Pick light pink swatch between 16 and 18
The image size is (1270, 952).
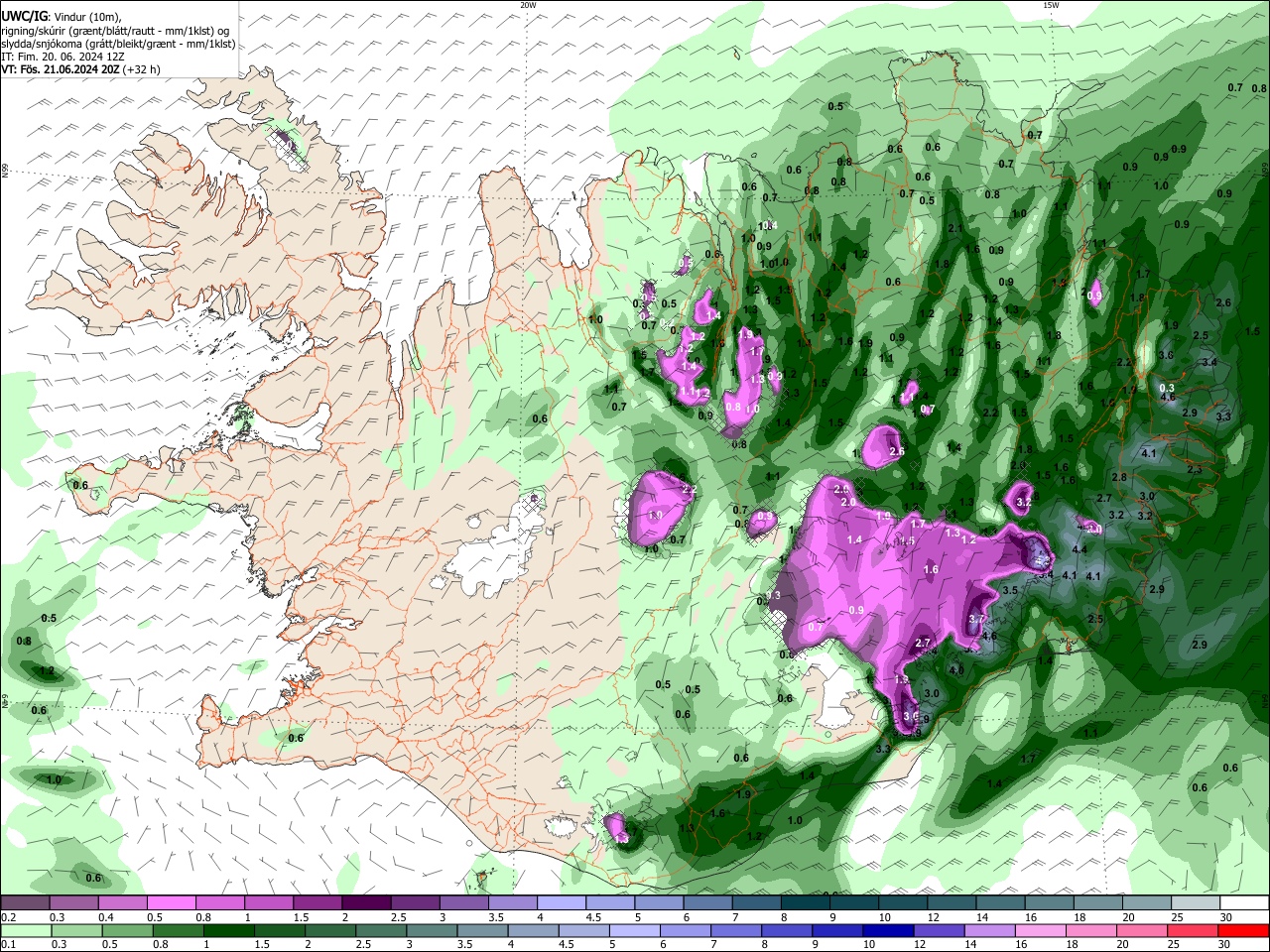click(x=1041, y=930)
